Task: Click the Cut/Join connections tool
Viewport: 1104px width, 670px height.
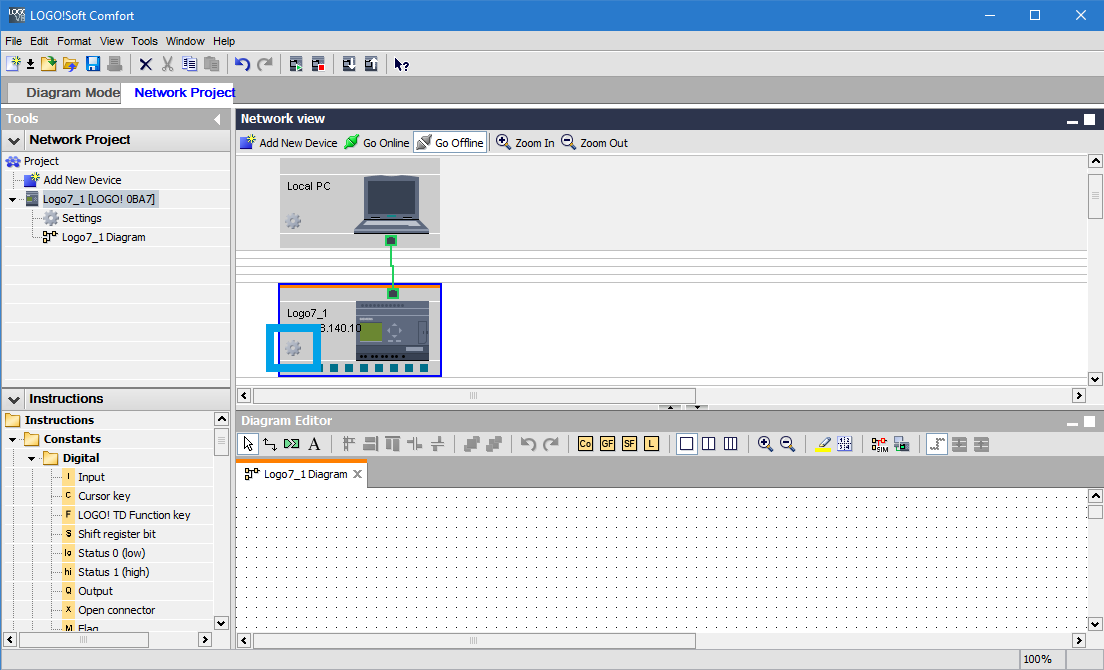Action: 291,444
